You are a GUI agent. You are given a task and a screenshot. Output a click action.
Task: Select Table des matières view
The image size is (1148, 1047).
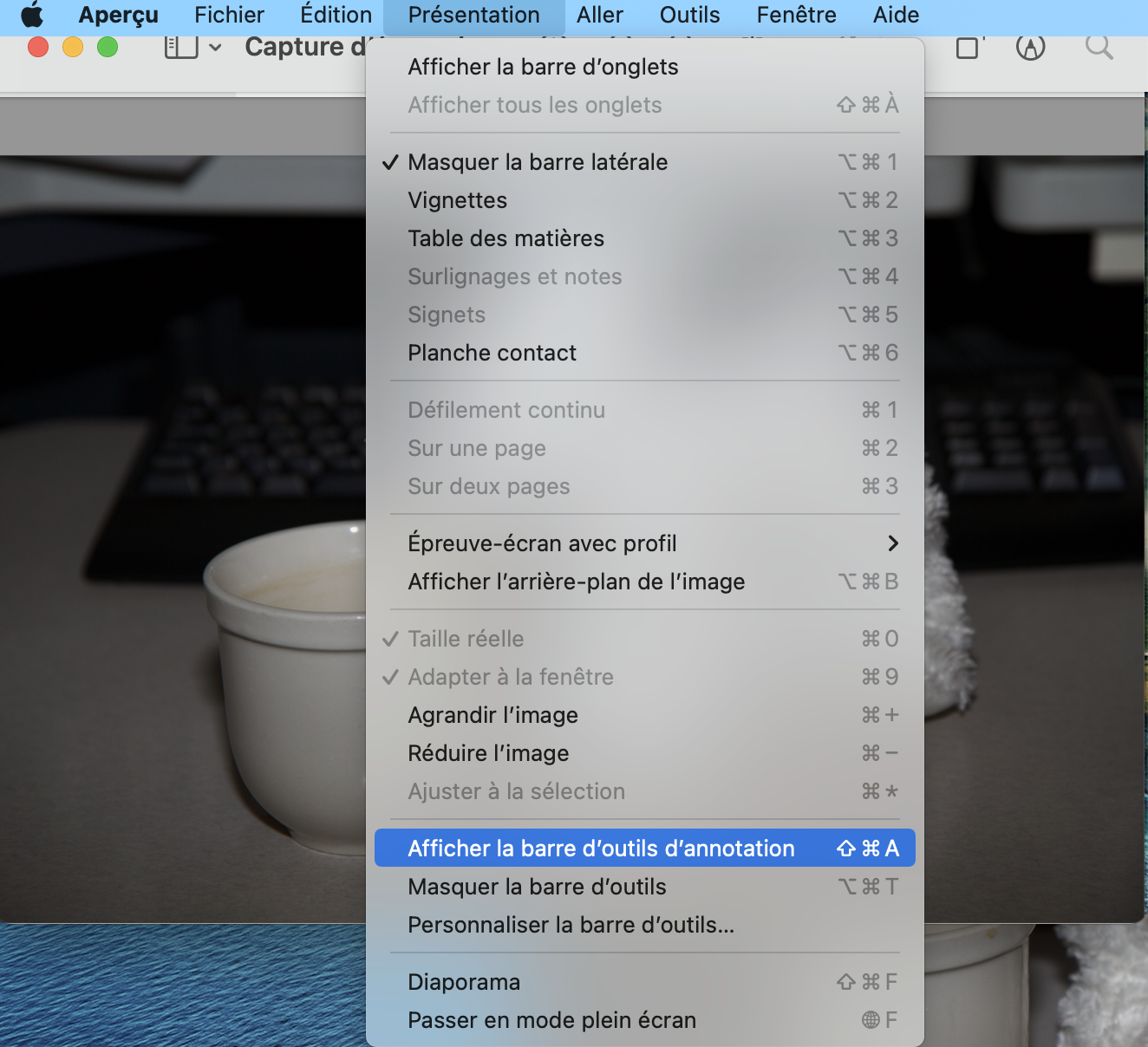pyautogui.click(x=645, y=238)
